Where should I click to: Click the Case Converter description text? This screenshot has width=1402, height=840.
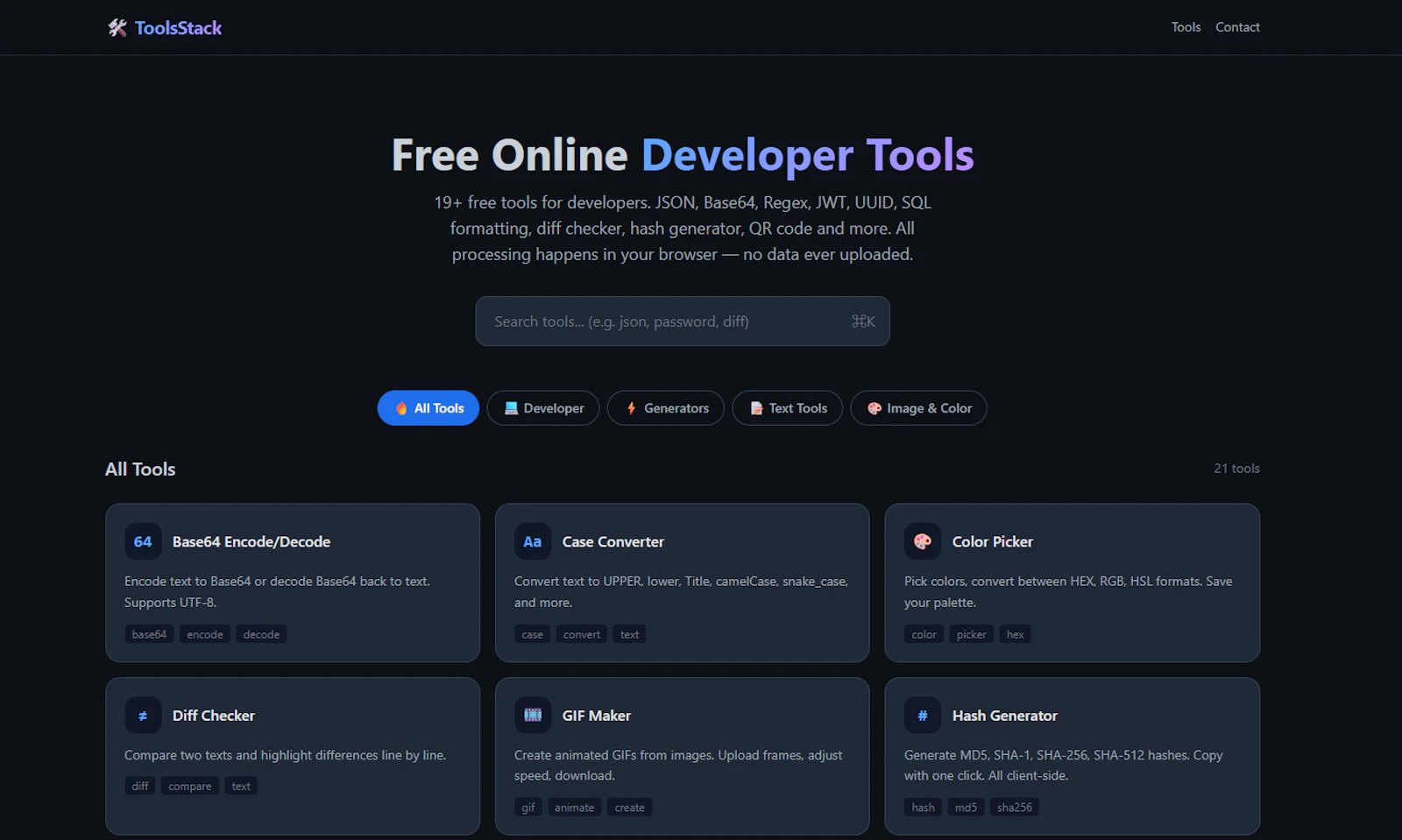[681, 592]
